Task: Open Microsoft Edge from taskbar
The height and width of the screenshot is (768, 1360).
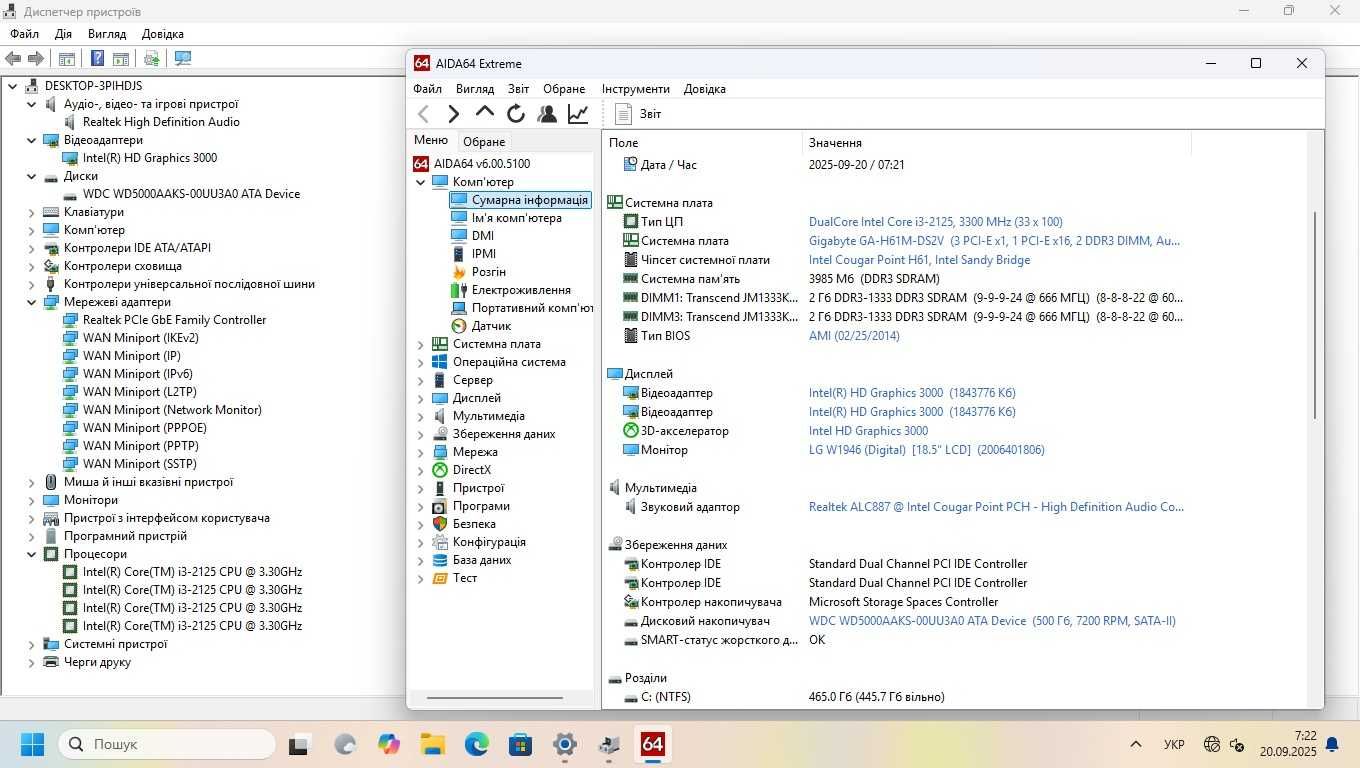Action: coord(477,745)
